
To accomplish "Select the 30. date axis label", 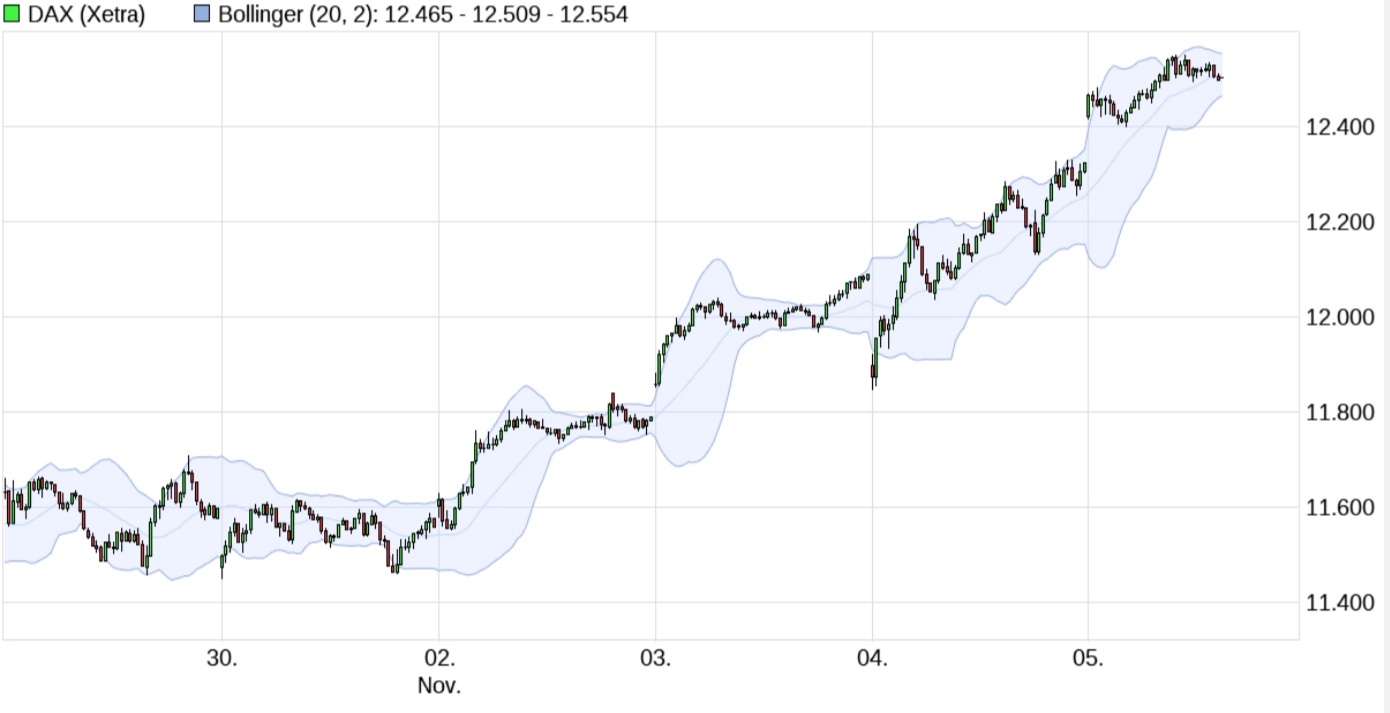I will [222, 660].
